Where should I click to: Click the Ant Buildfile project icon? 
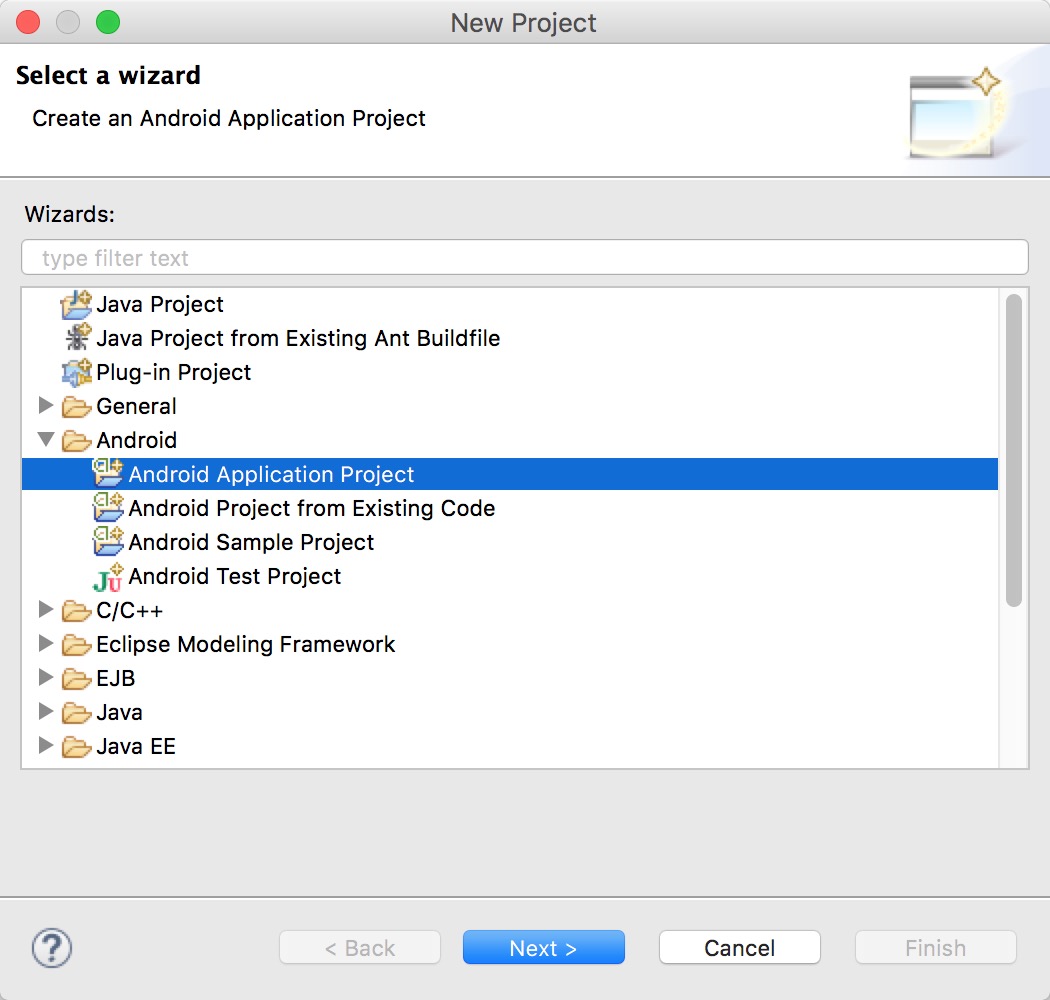[x=77, y=338]
